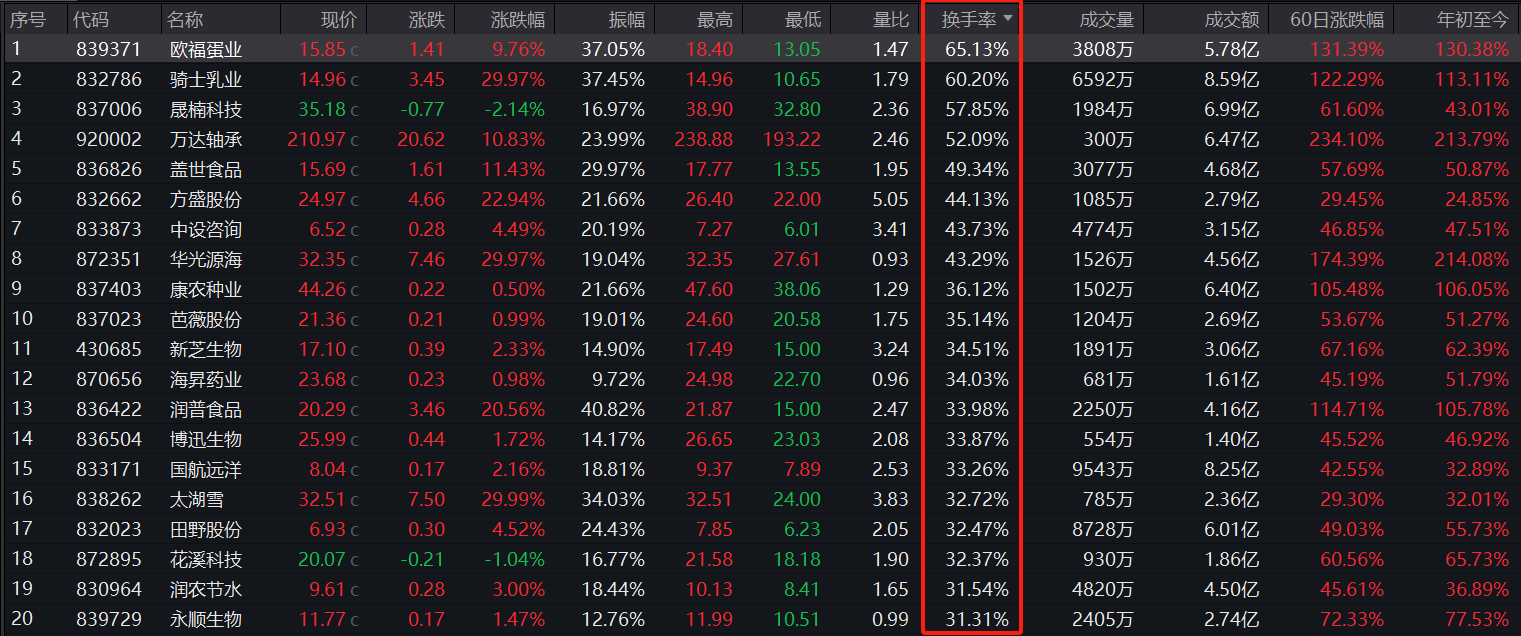This screenshot has height=636, width=1521.
Task: Select stock 永顺生物
Action: coord(206,619)
